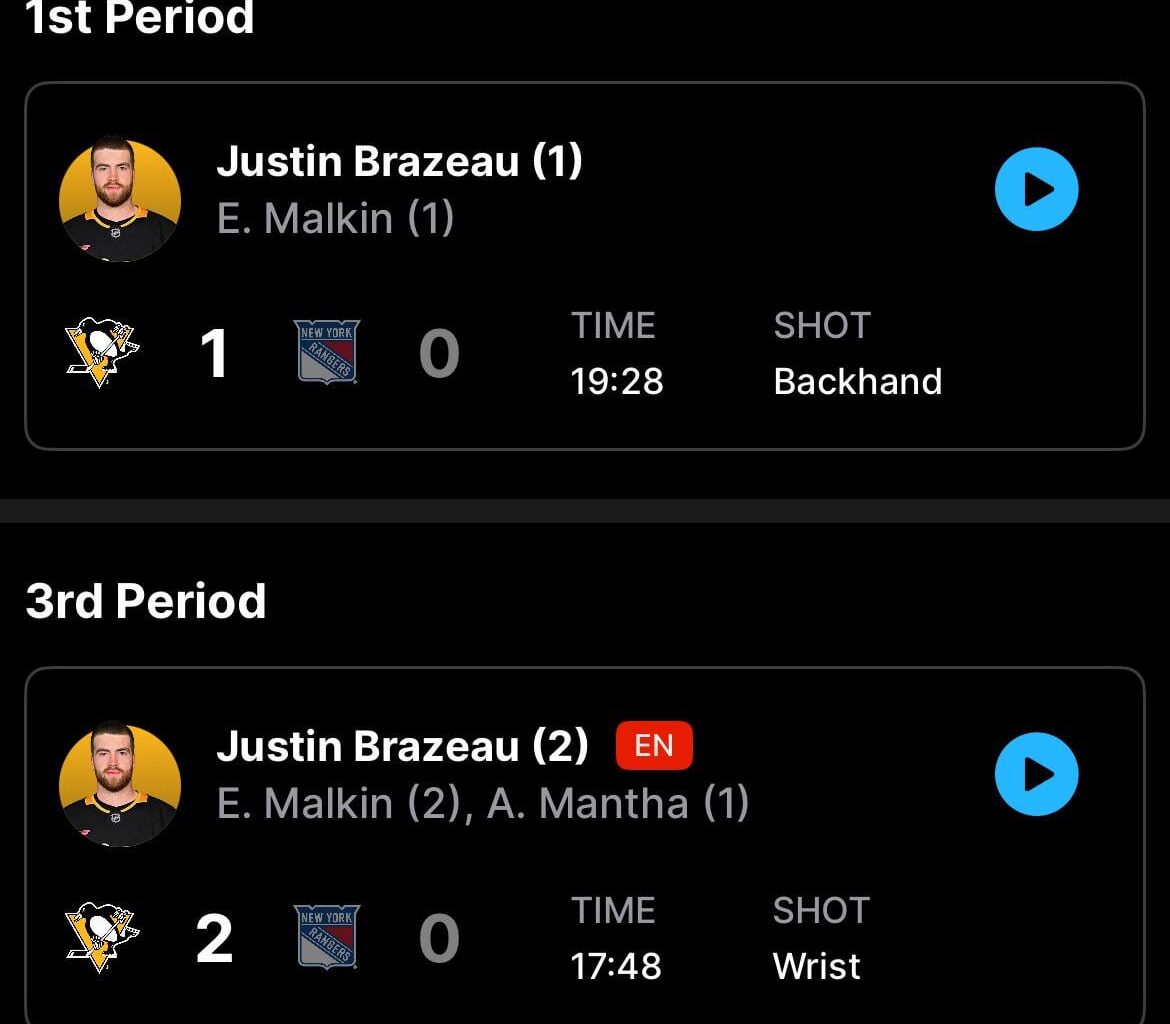Click the score 2 next to Penguins
This screenshot has width=1170, height=1024.
click(213, 938)
